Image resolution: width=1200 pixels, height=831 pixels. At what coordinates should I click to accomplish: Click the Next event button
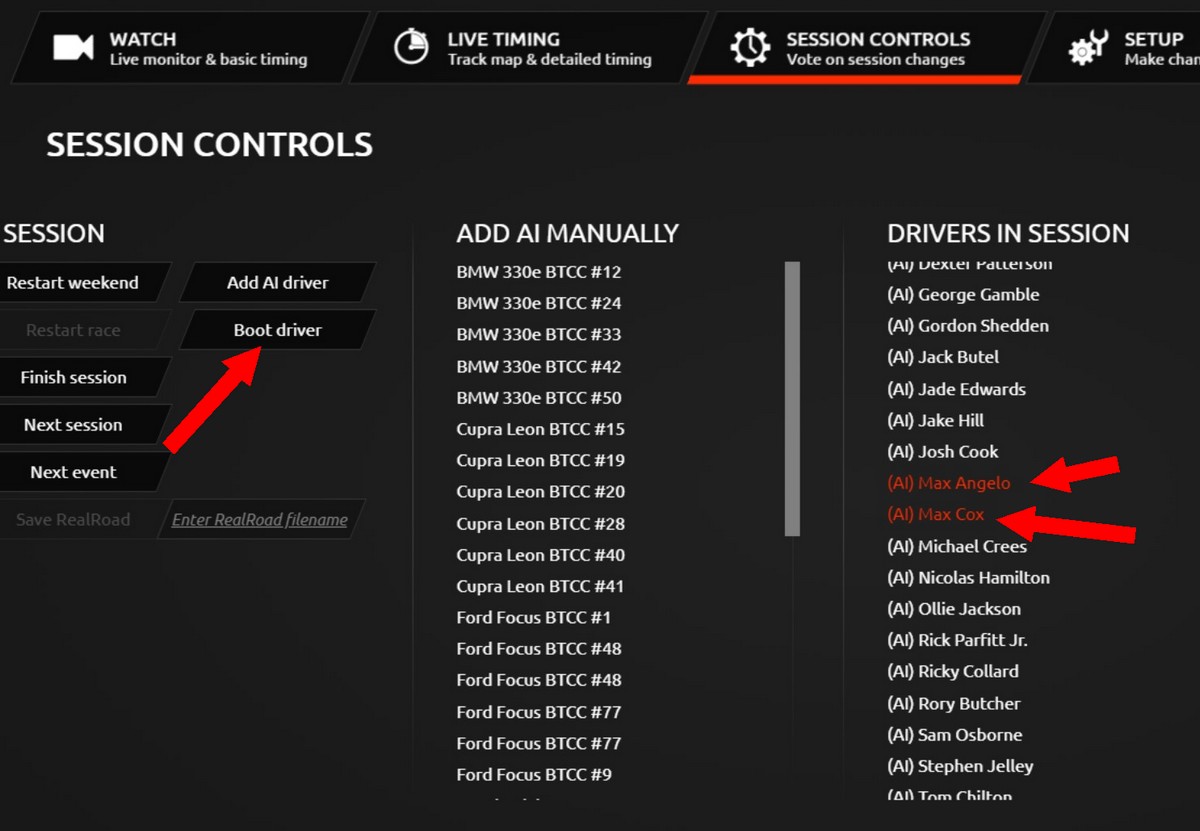point(79,472)
